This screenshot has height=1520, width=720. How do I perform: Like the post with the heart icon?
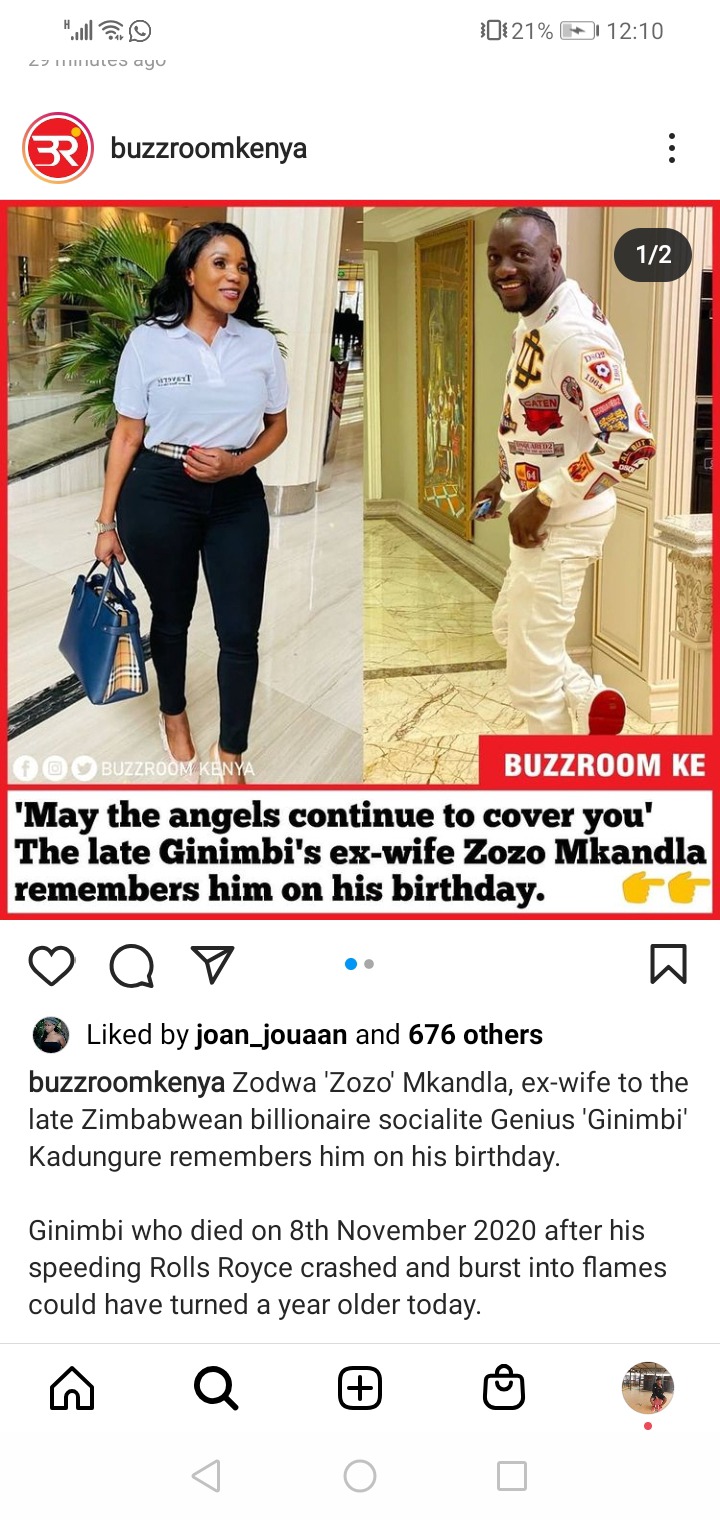[x=51, y=965]
